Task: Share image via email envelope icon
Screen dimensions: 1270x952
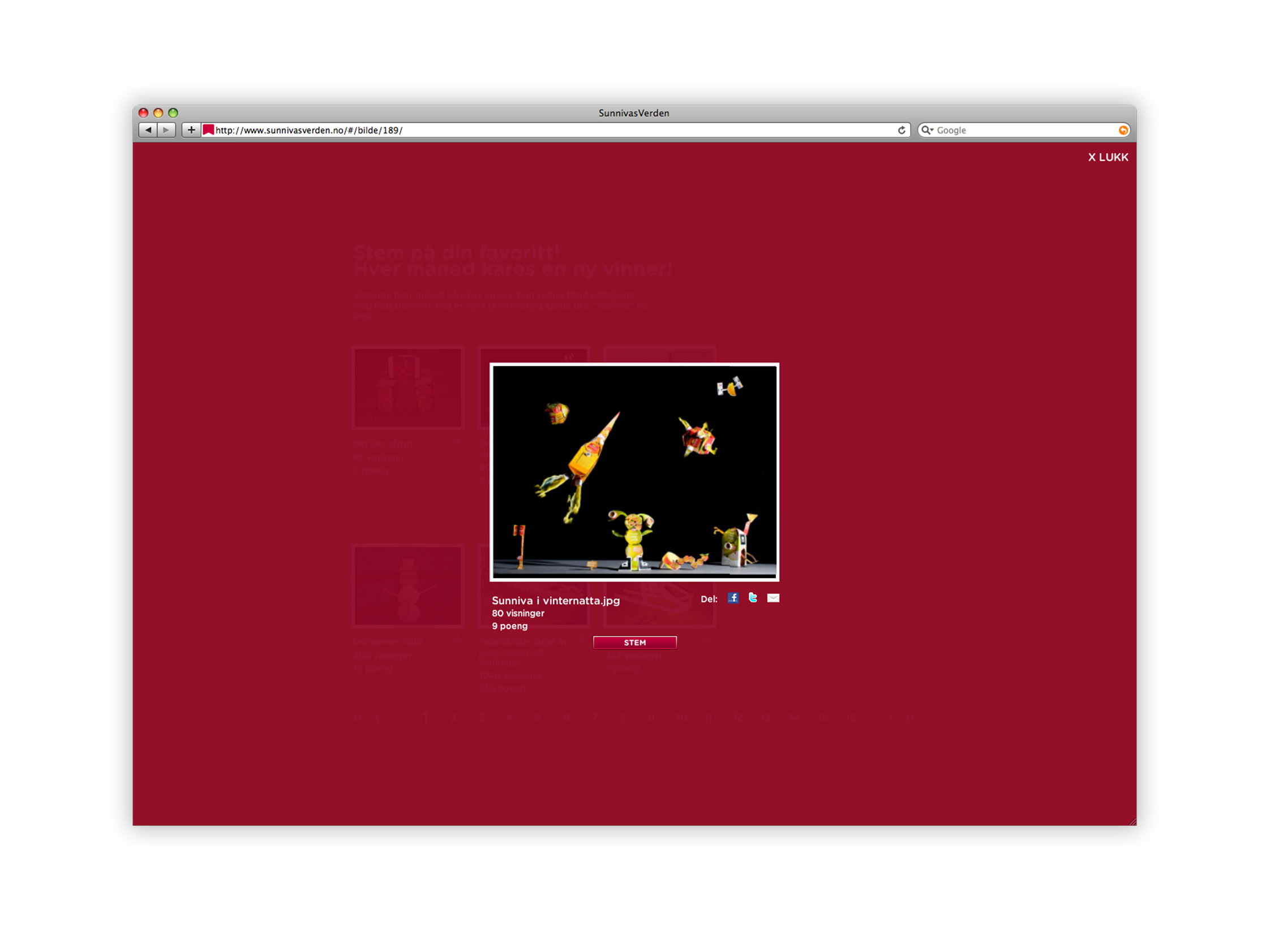Action: [x=773, y=598]
